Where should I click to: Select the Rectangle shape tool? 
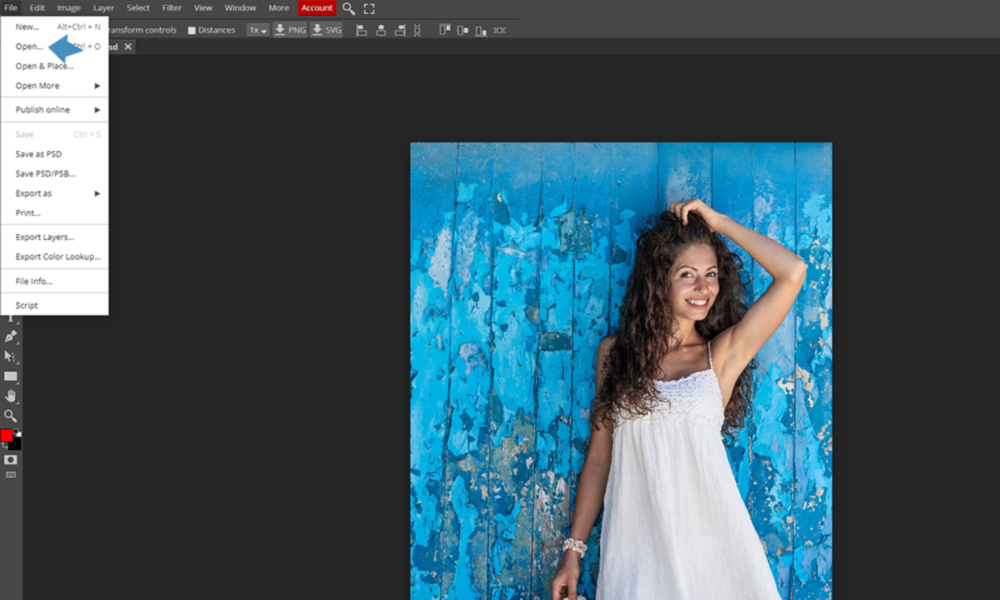click(10, 376)
